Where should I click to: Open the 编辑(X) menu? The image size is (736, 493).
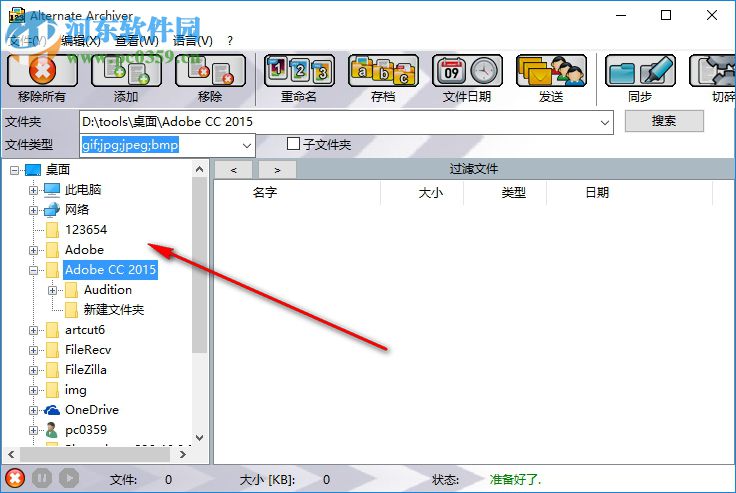81,41
